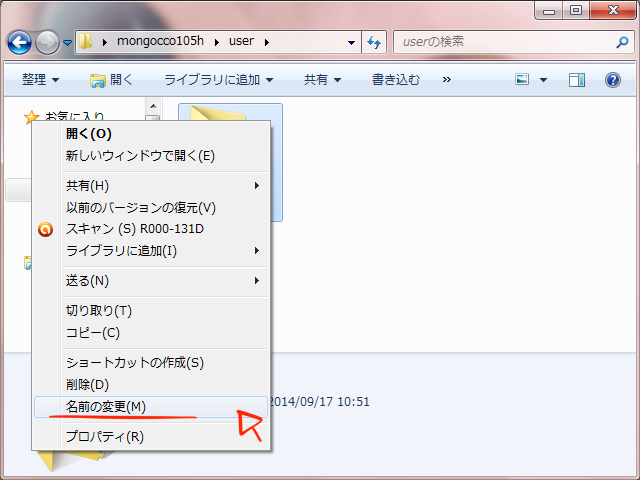Image resolution: width=640 pixels, height=480 pixels.
Task: Select 削除(D) in the context menu
Action: (x=87, y=384)
